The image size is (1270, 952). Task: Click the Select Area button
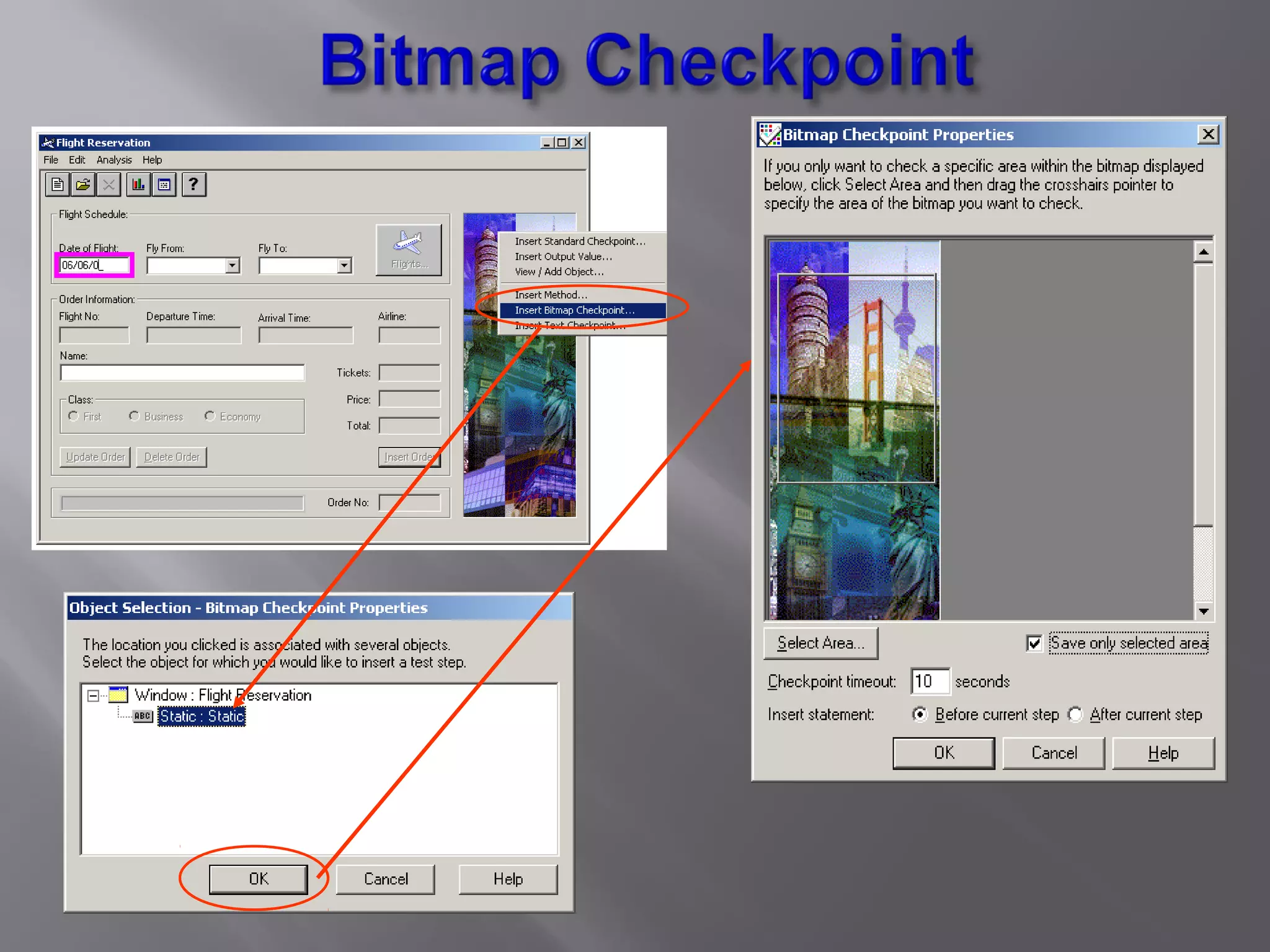[820, 643]
